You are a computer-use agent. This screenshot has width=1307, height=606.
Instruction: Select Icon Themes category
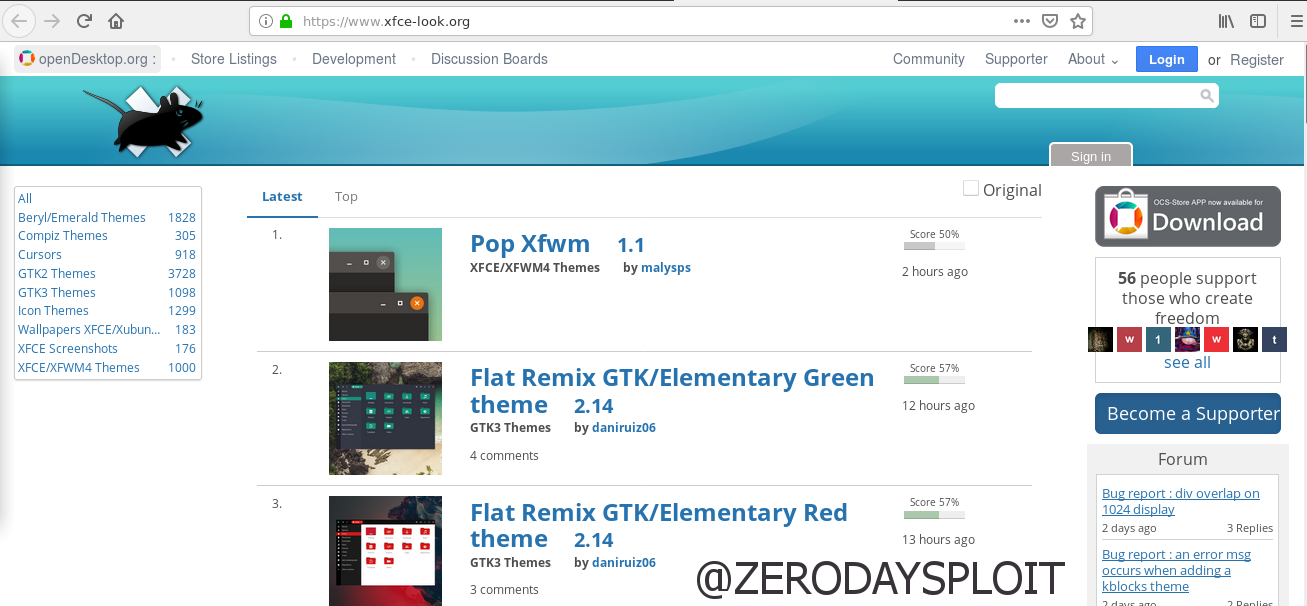click(x=53, y=311)
